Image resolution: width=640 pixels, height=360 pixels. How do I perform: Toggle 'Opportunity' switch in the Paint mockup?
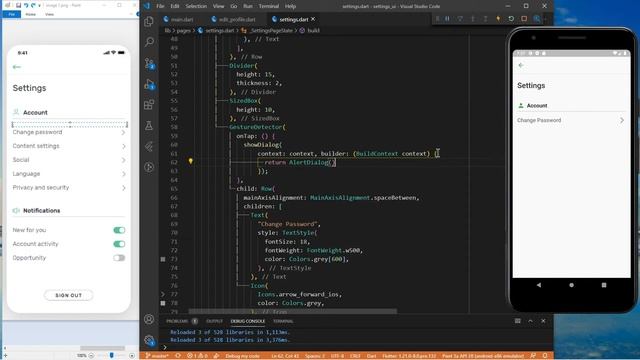[119, 258]
